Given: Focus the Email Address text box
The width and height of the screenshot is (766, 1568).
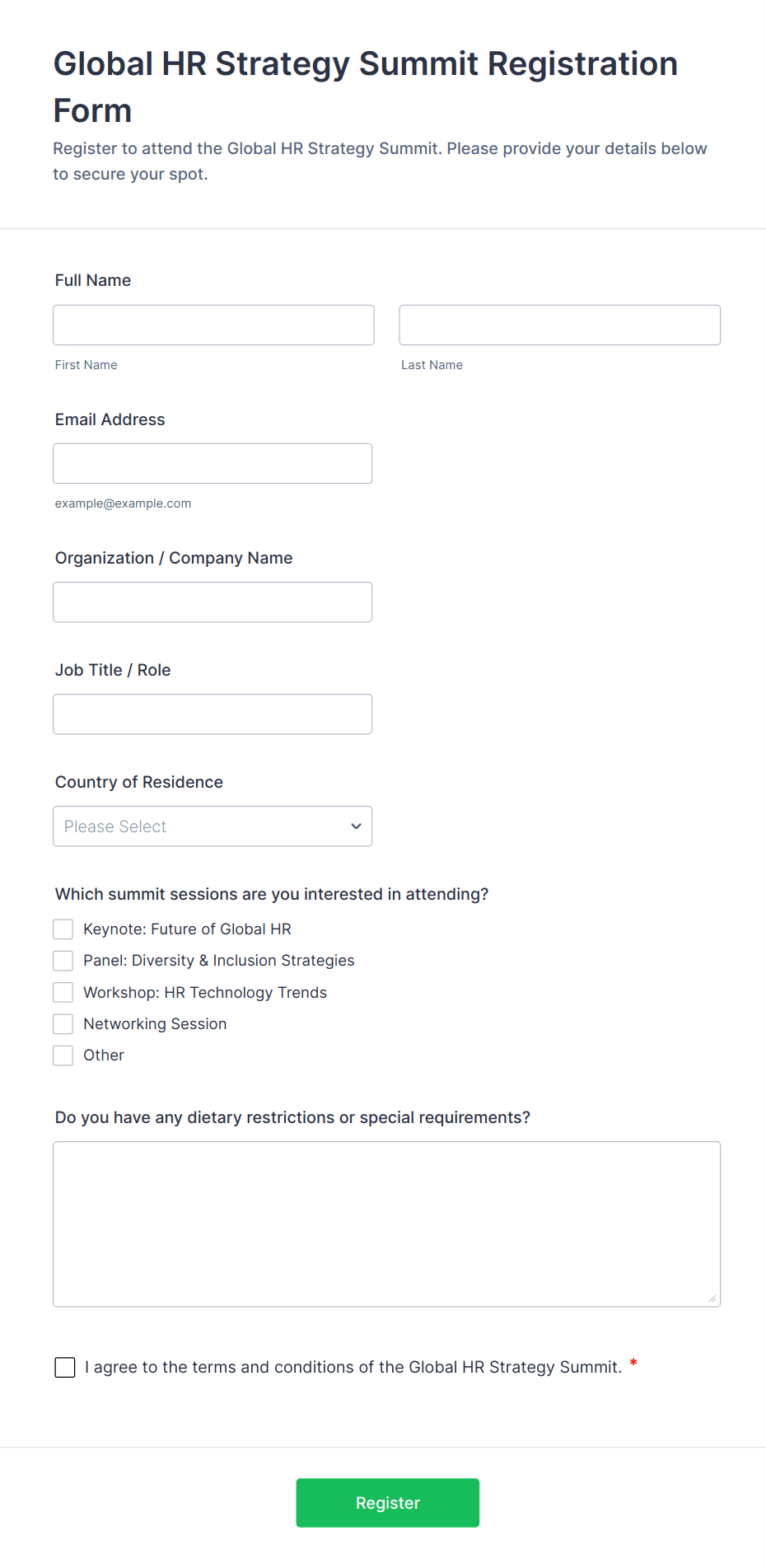Looking at the screenshot, I should [x=213, y=463].
